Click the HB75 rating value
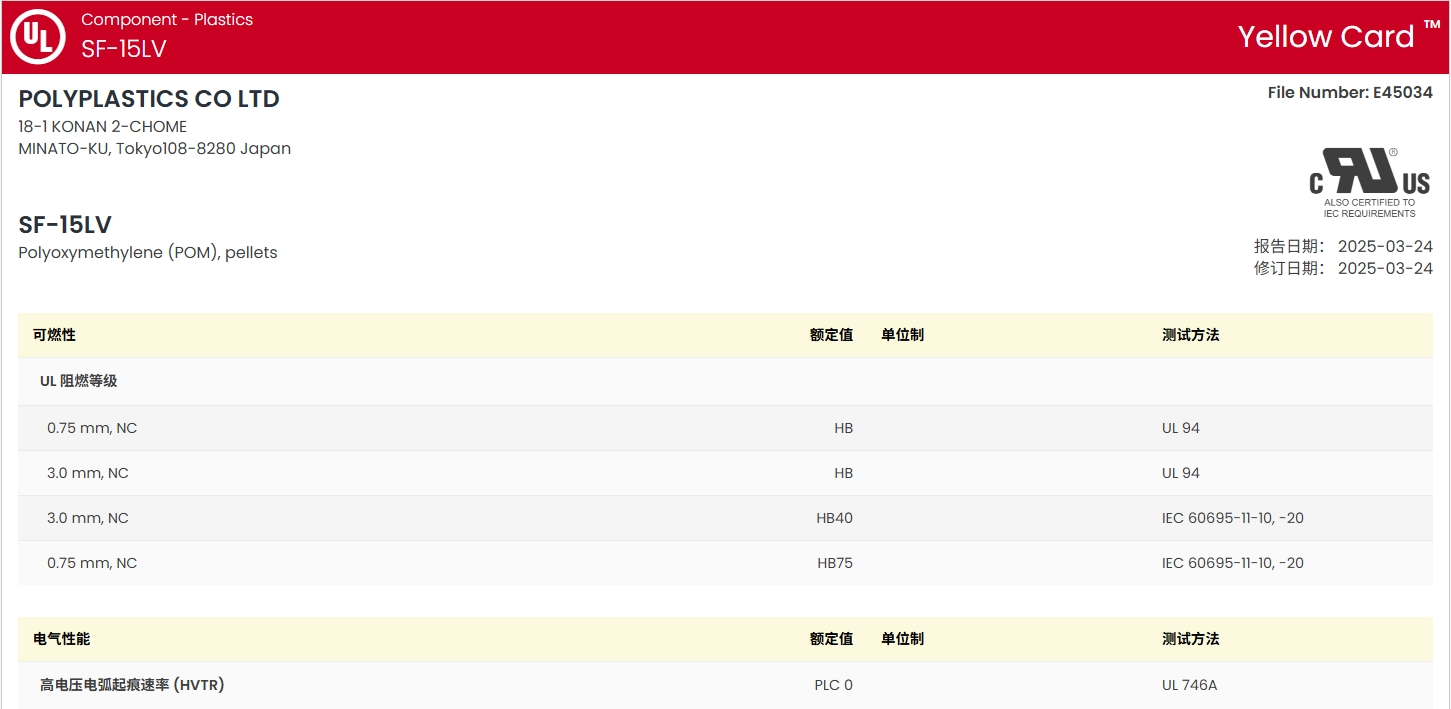This screenshot has width=1451, height=709. tap(835, 563)
